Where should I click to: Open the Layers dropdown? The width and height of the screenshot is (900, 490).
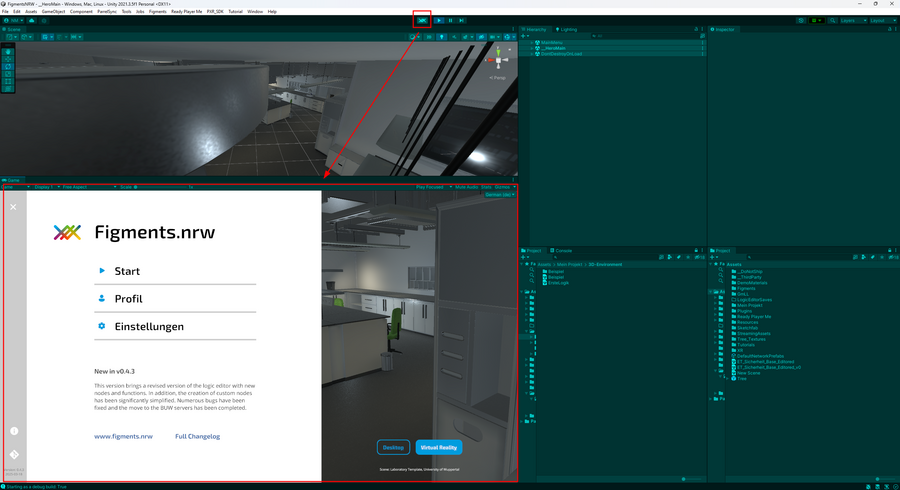point(853,21)
